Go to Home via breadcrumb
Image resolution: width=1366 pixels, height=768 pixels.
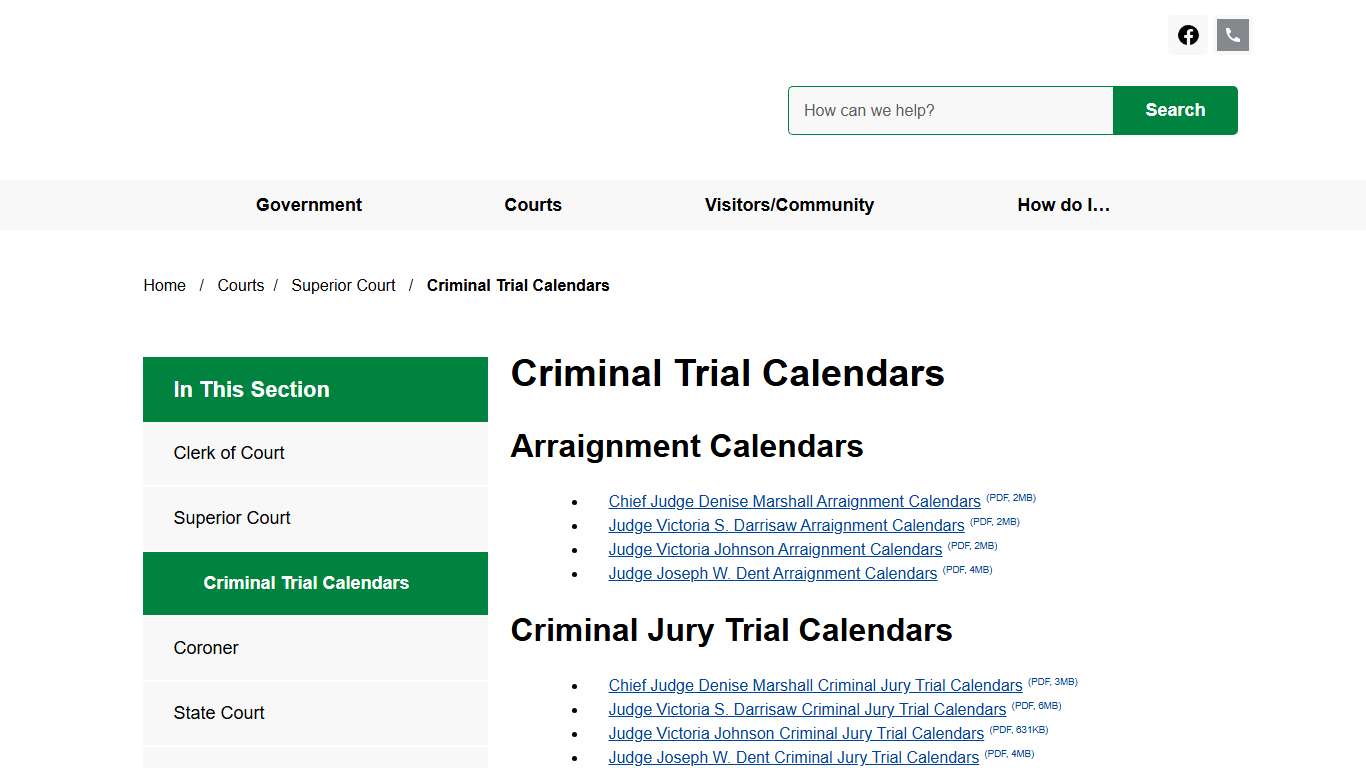[164, 285]
